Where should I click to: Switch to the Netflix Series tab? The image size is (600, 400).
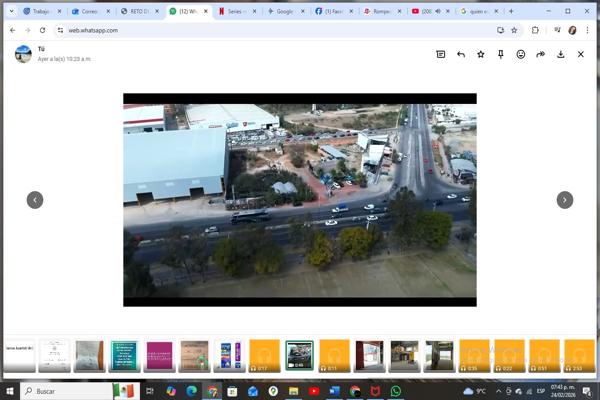(238, 11)
